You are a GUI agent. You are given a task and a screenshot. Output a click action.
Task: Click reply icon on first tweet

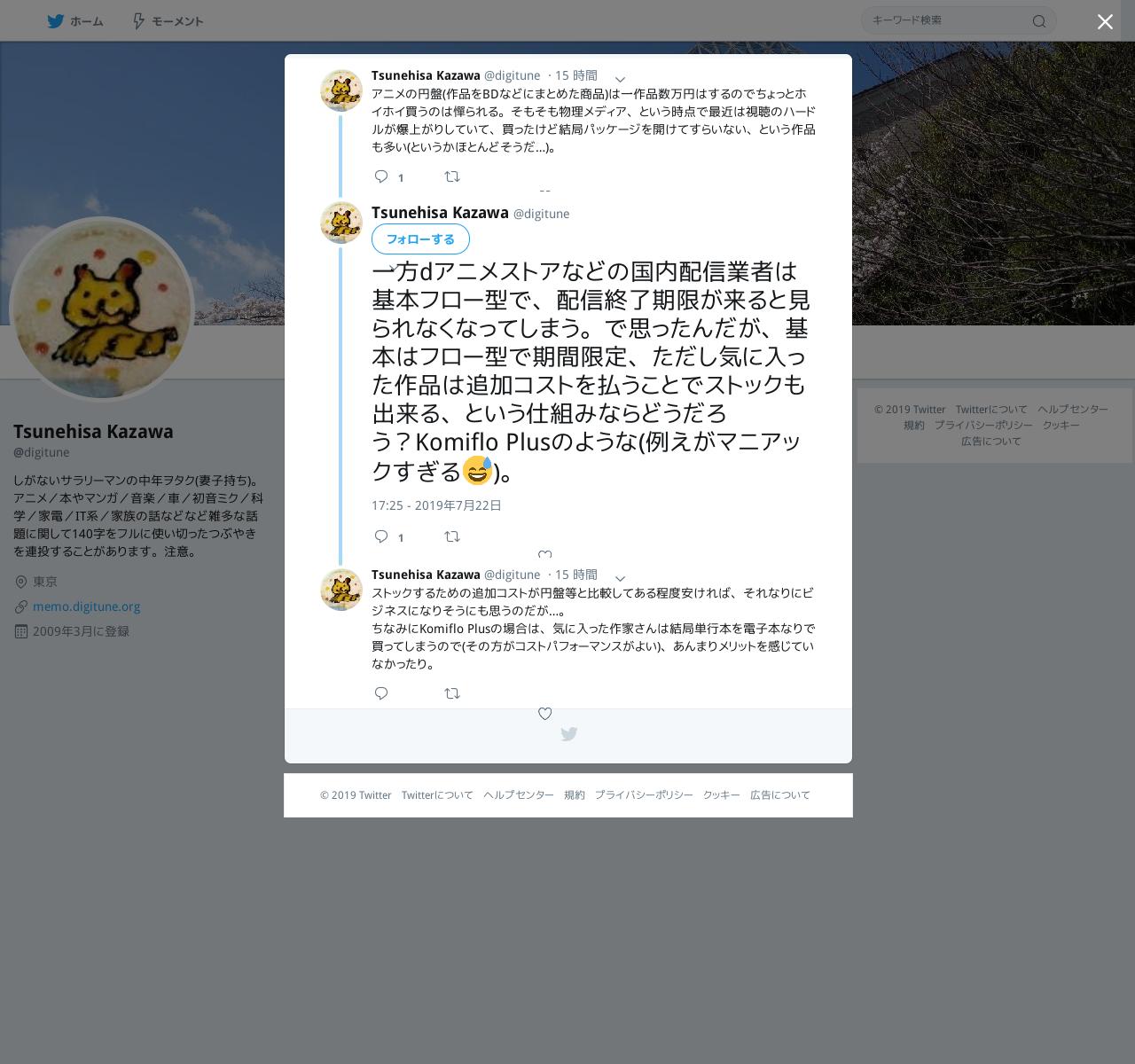[x=381, y=176]
